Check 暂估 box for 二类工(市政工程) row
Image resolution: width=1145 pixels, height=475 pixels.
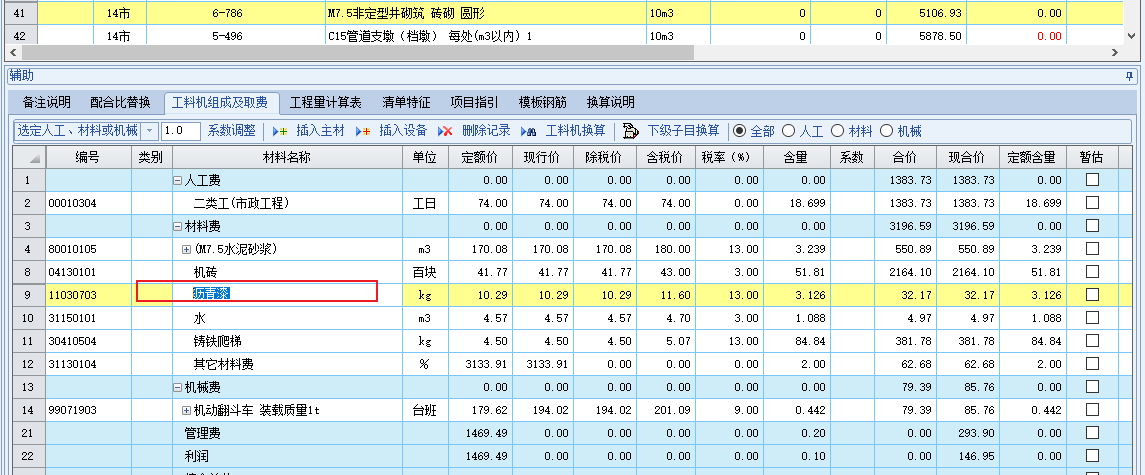click(1092, 202)
